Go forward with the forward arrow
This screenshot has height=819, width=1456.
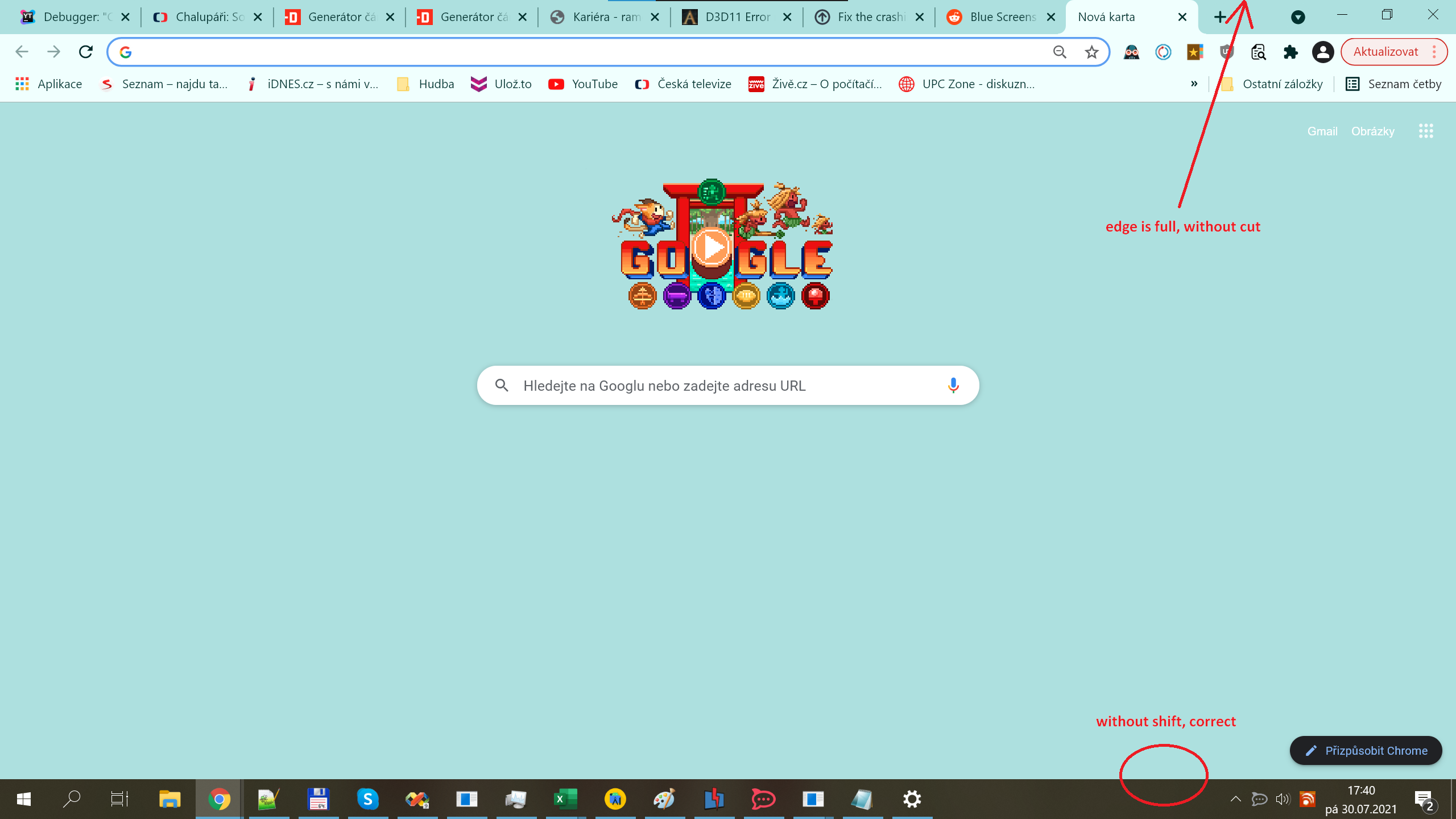[x=53, y=52]
